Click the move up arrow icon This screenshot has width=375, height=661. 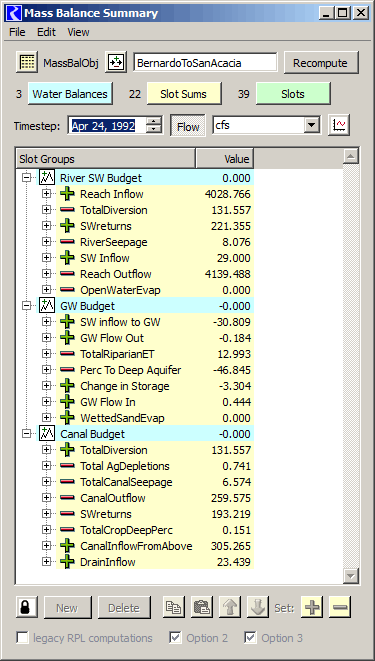[x=230, y=607]
